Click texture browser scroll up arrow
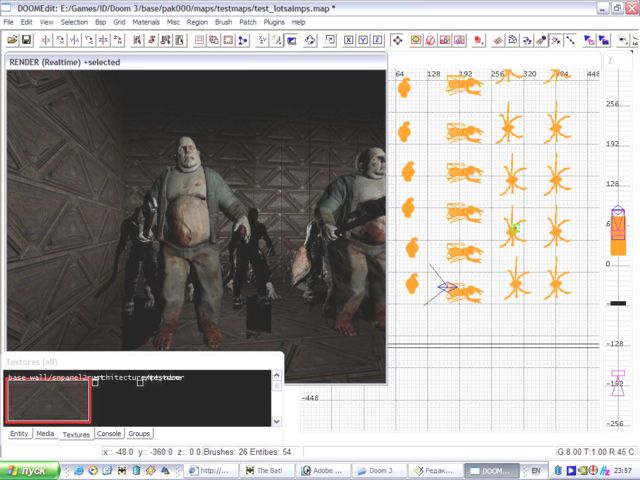The image size is (640, 480). pos(276,375)
